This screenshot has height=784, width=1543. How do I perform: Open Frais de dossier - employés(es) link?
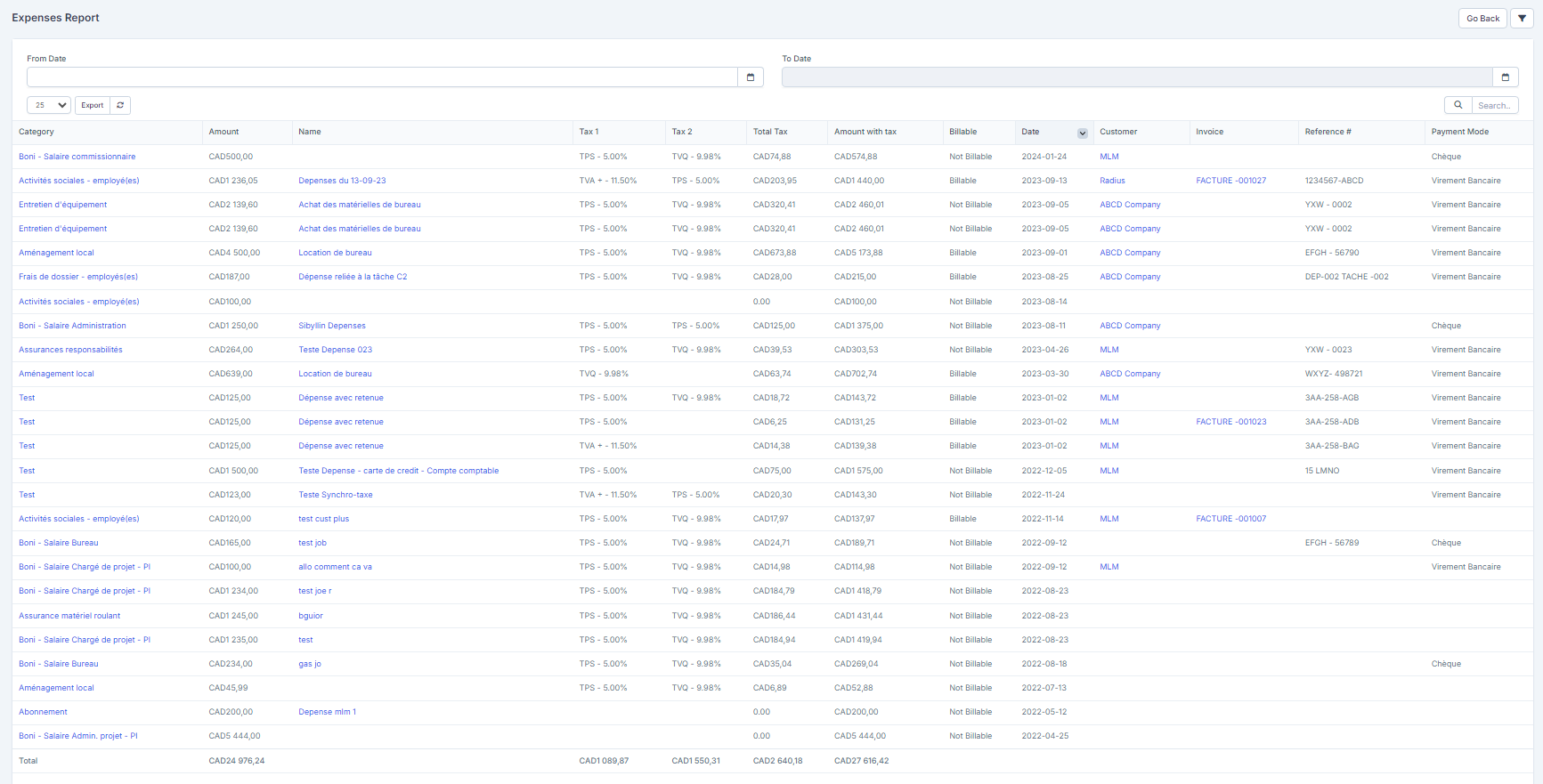tap(78, 277)
